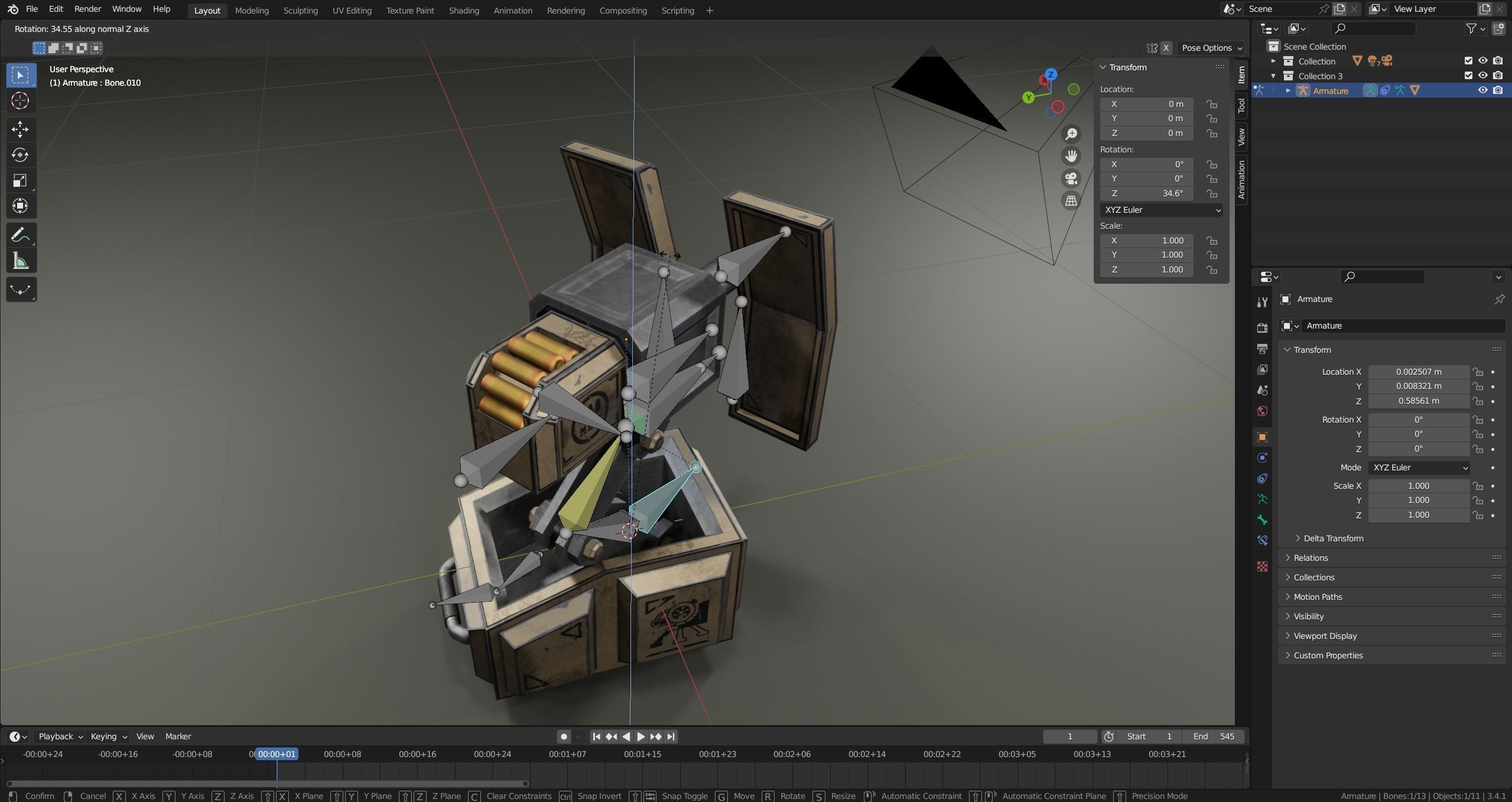Viewport: 1512px width, 802px height.
Task: Click the Move View hand icon
Action: coord(1071,156)
